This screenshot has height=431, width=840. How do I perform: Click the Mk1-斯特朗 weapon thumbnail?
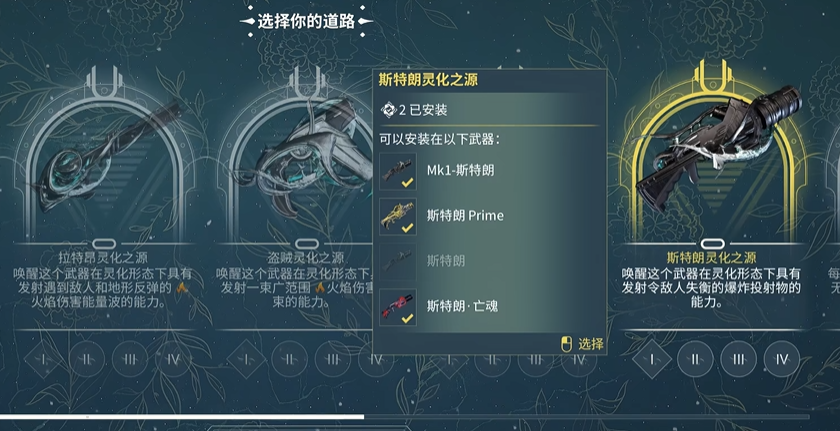coord(398,171)
